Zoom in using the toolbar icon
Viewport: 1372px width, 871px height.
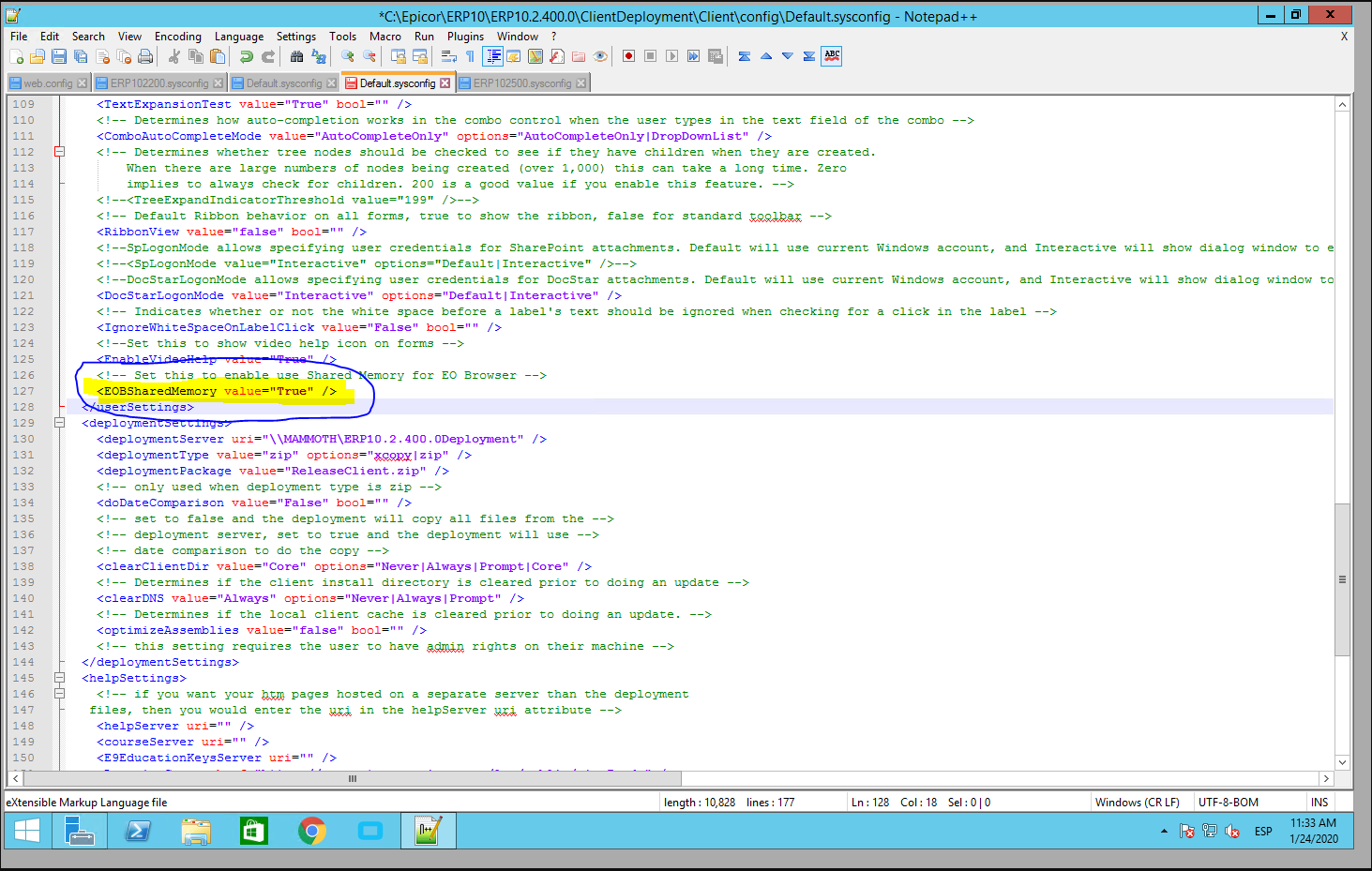point(347,56)
